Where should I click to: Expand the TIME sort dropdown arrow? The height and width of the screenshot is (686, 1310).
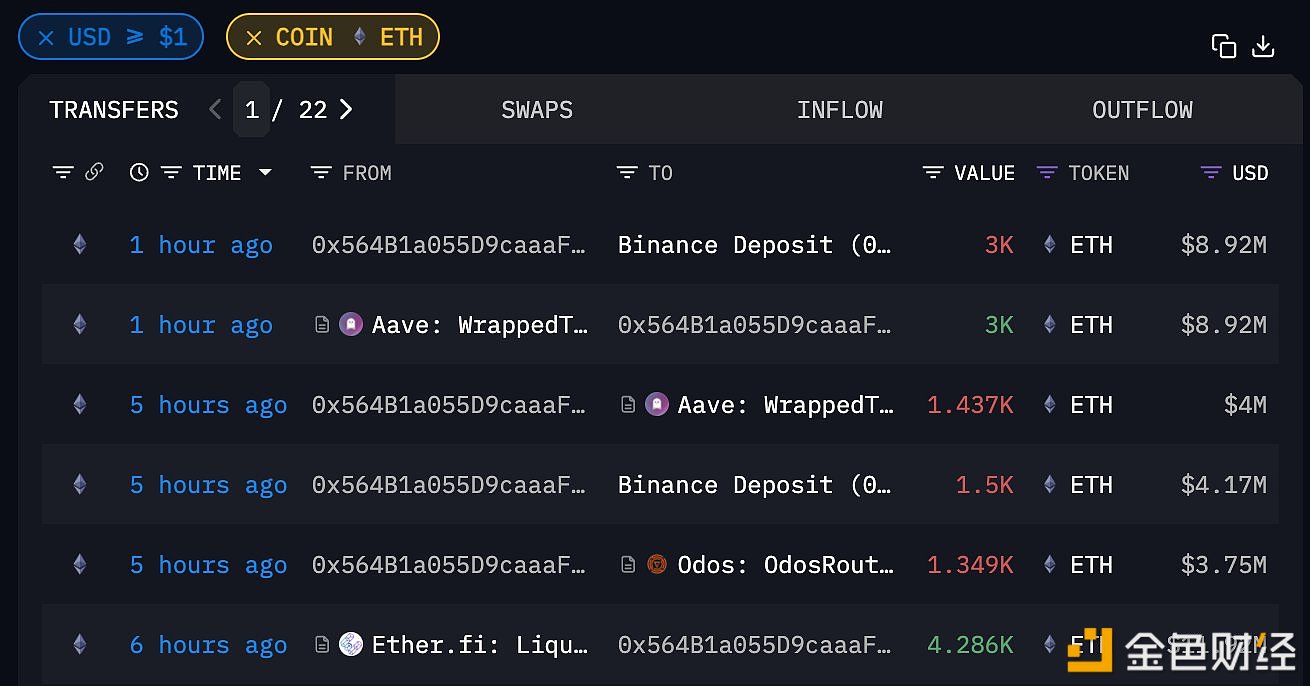tap(265, 173)
